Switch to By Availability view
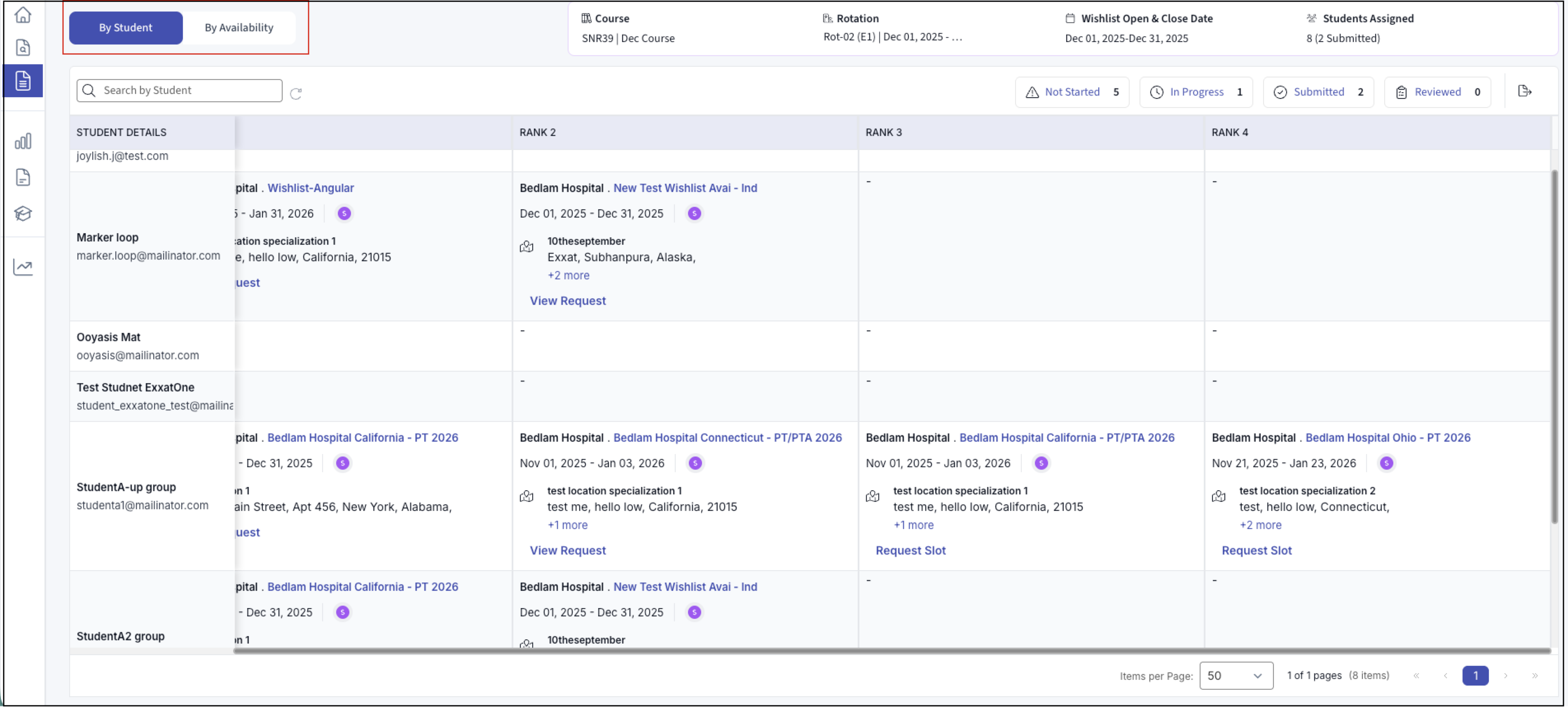 [x=239, y=28]
